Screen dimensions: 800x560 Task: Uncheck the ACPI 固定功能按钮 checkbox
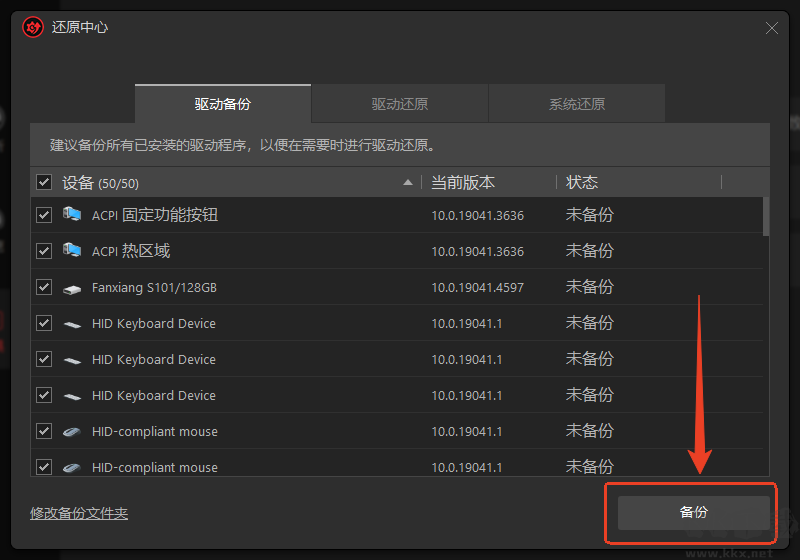[44, 215]
